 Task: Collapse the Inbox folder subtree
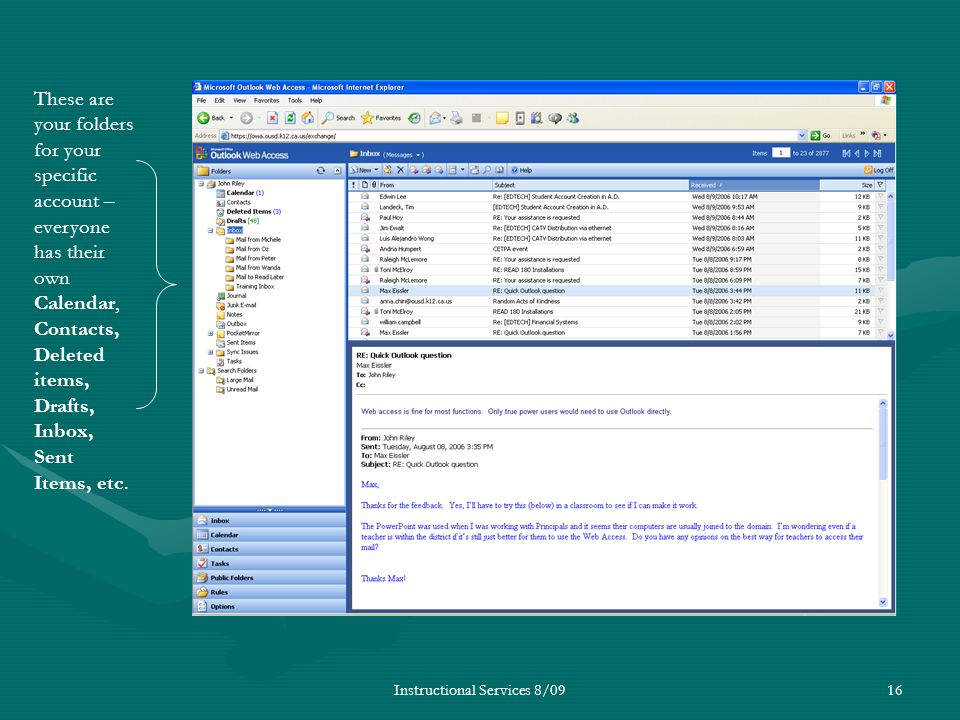(210, 231)
